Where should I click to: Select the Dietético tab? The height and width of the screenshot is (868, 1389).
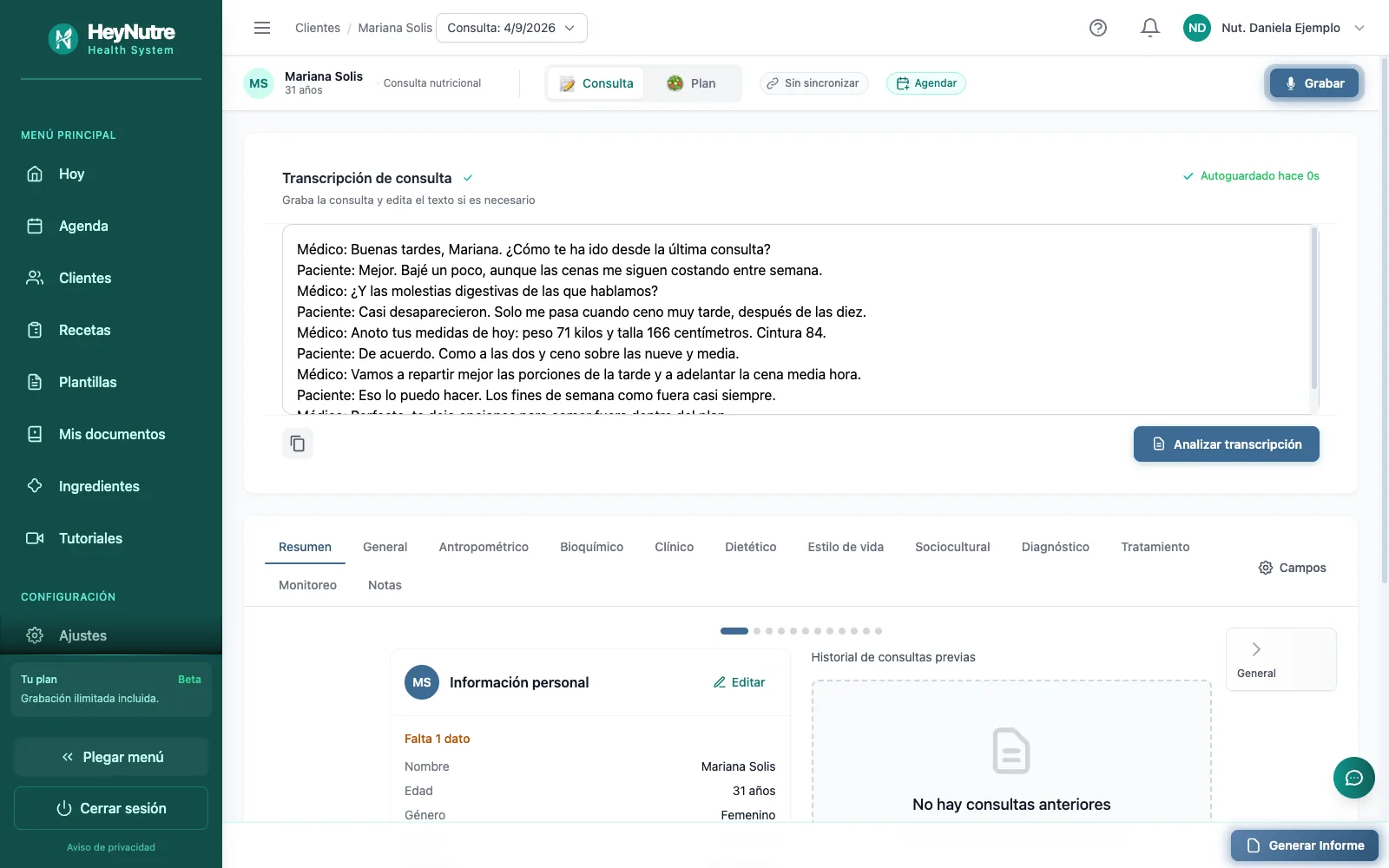pos(751,547)
